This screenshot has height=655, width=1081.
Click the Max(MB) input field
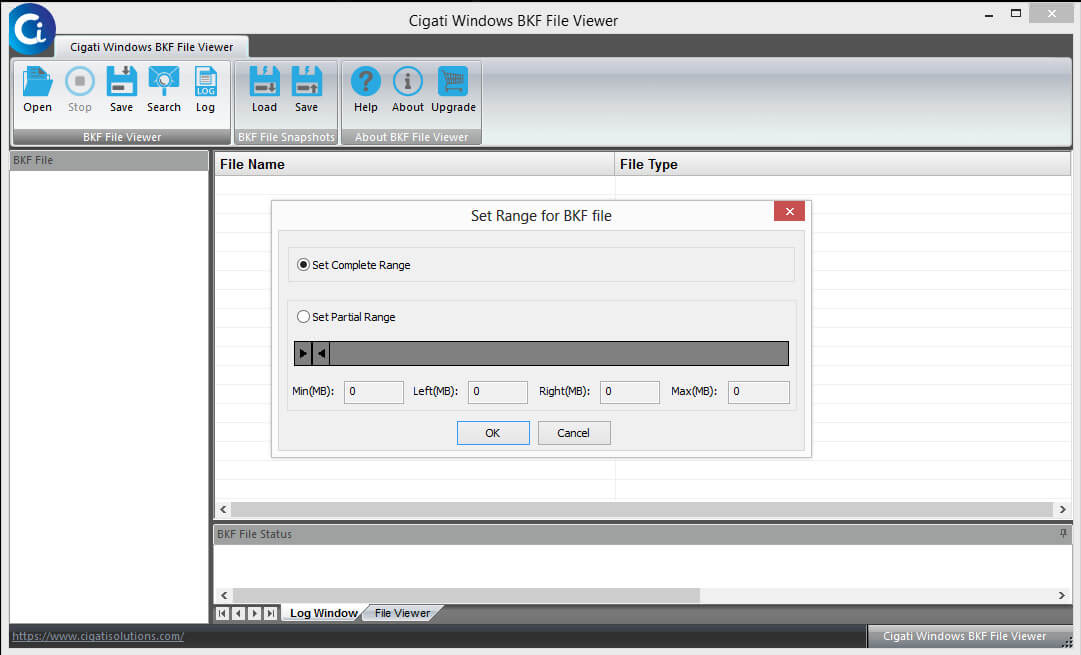759,392
